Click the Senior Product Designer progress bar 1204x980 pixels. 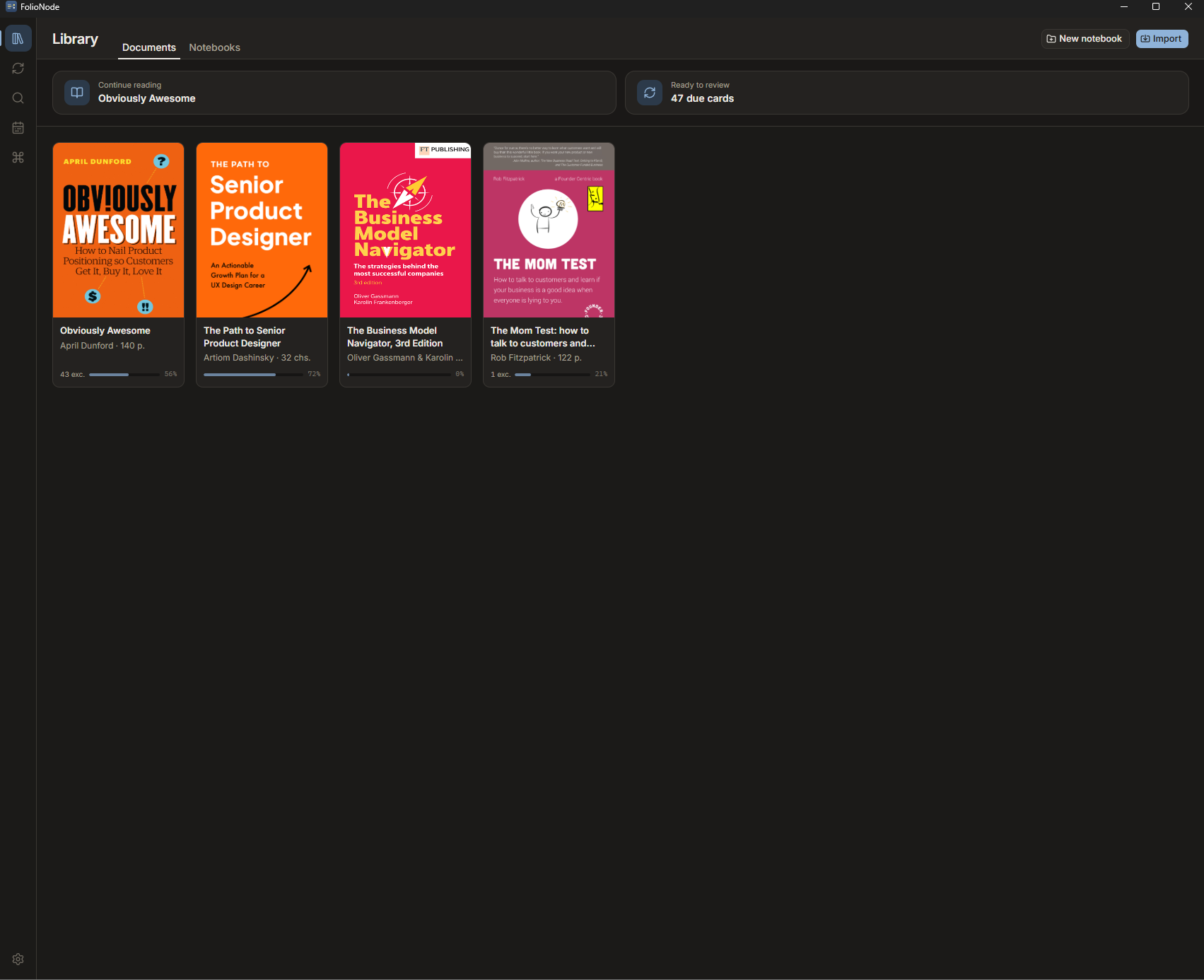253,374
